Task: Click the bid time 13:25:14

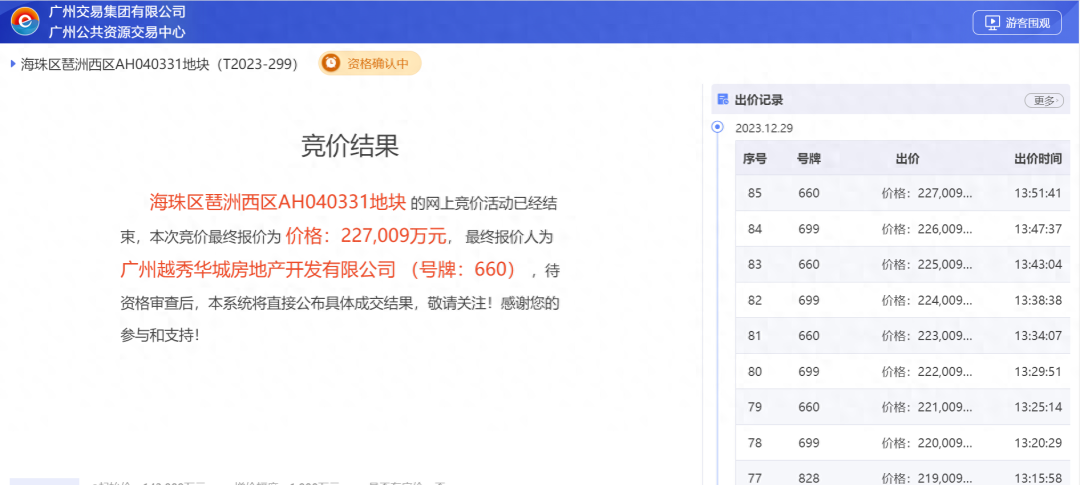Action: pos(1038,407)
